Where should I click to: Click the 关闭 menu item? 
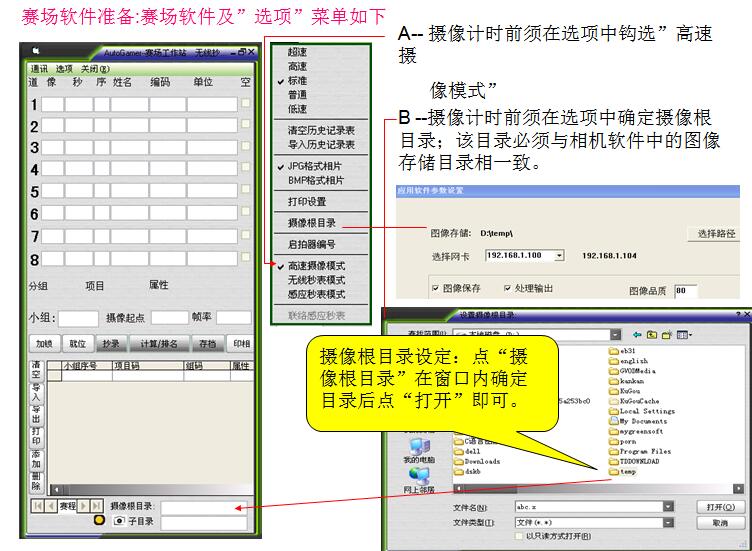point(95,69)
